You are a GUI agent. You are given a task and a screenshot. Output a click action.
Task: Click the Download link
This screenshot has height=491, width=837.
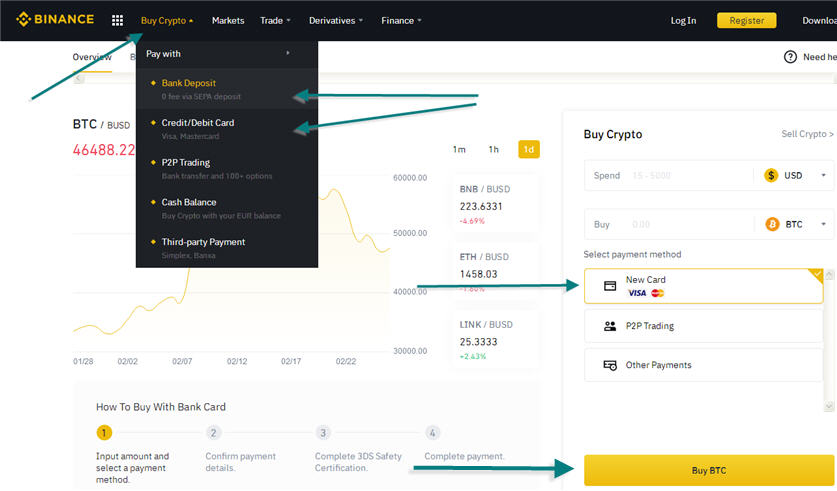(x=819, y=20)
